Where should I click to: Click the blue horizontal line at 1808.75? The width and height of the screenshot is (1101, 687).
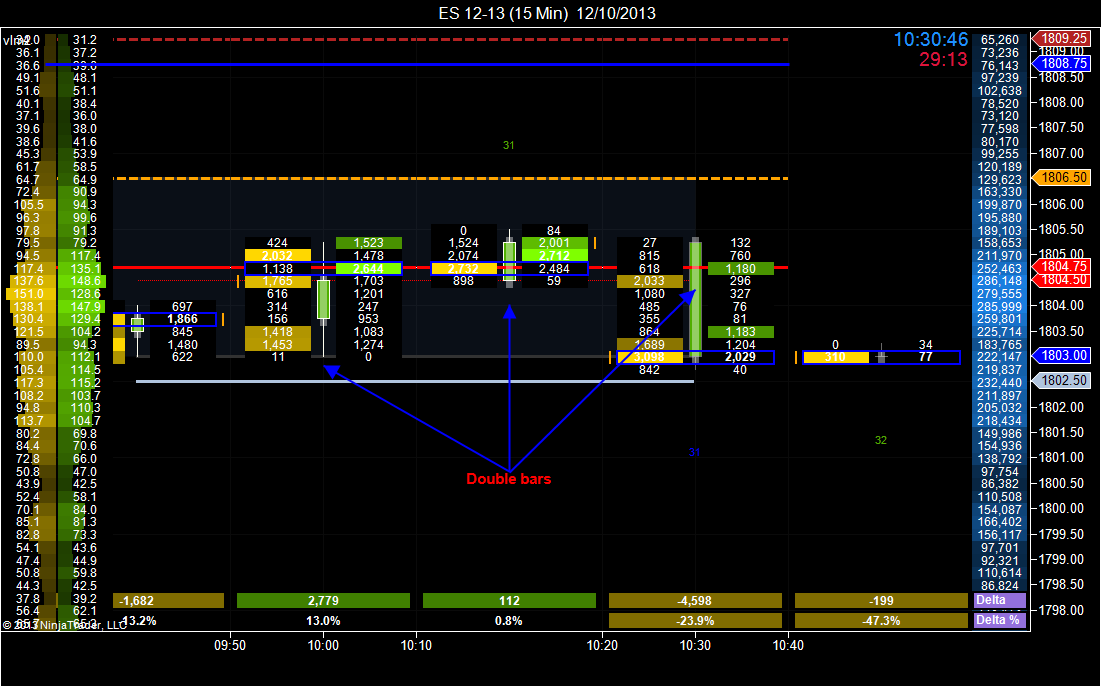tap(417, 65)
